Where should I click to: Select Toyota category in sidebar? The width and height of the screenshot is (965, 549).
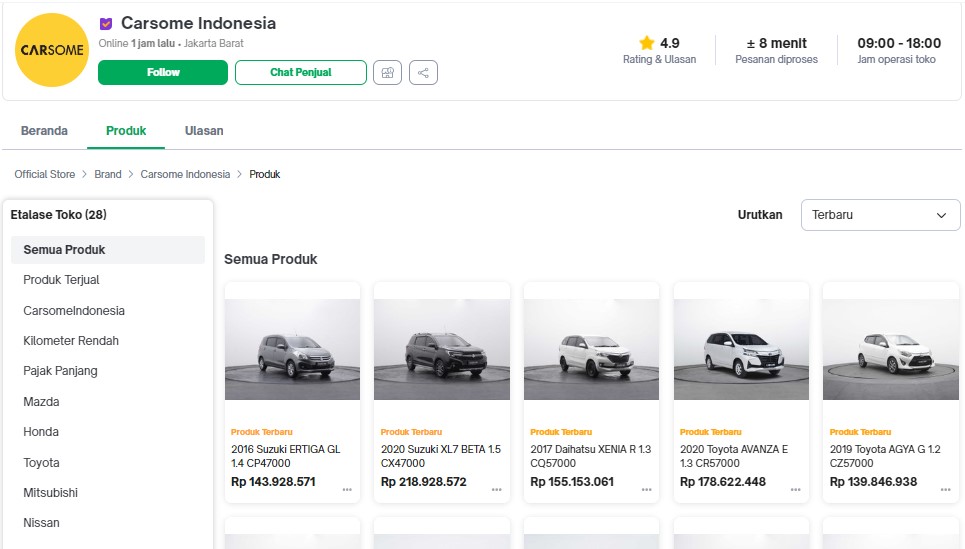click(41, 463)
